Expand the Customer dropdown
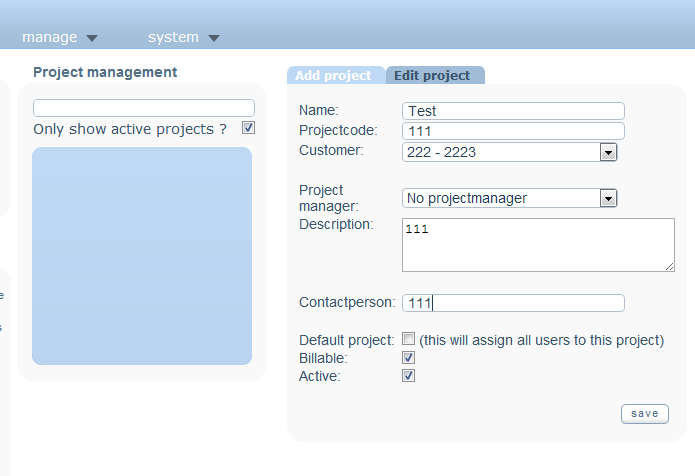 (x=608, y=152)
